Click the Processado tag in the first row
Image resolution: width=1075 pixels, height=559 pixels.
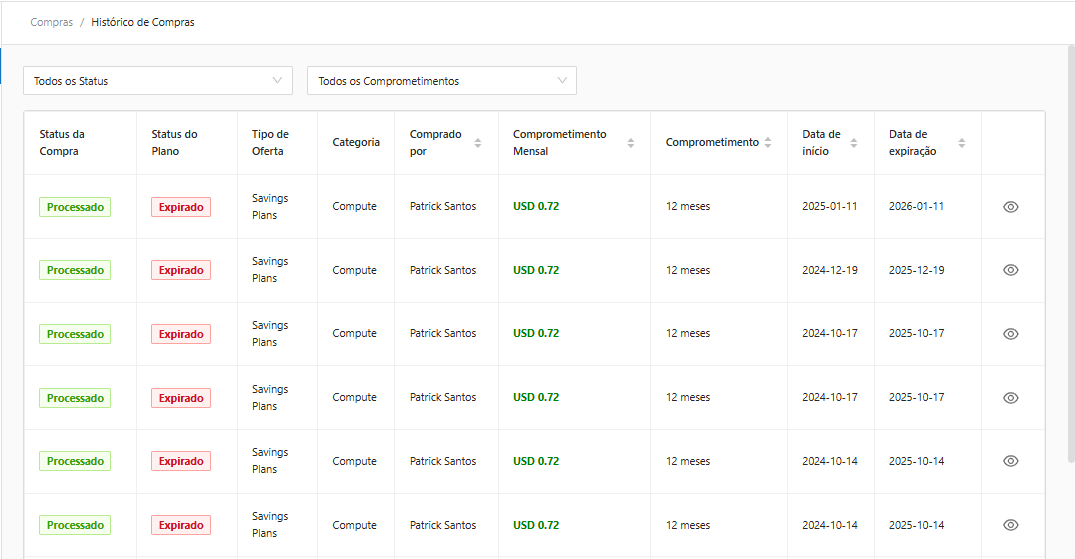pyautogui.click(x=75, y=207)
